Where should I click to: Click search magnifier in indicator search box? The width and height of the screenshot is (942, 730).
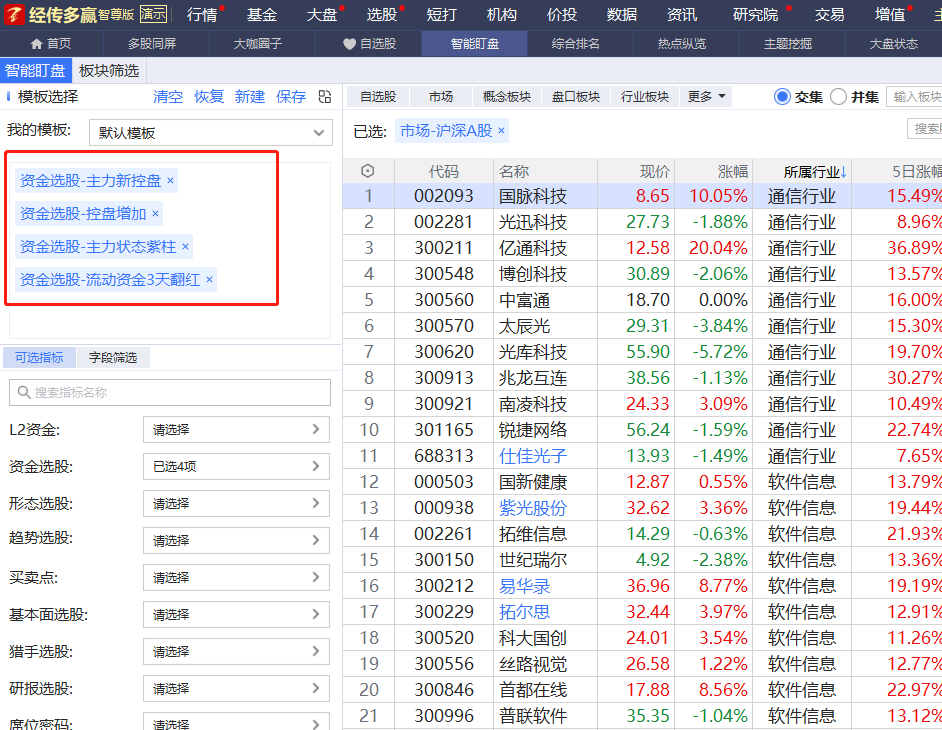click(24, 392)
